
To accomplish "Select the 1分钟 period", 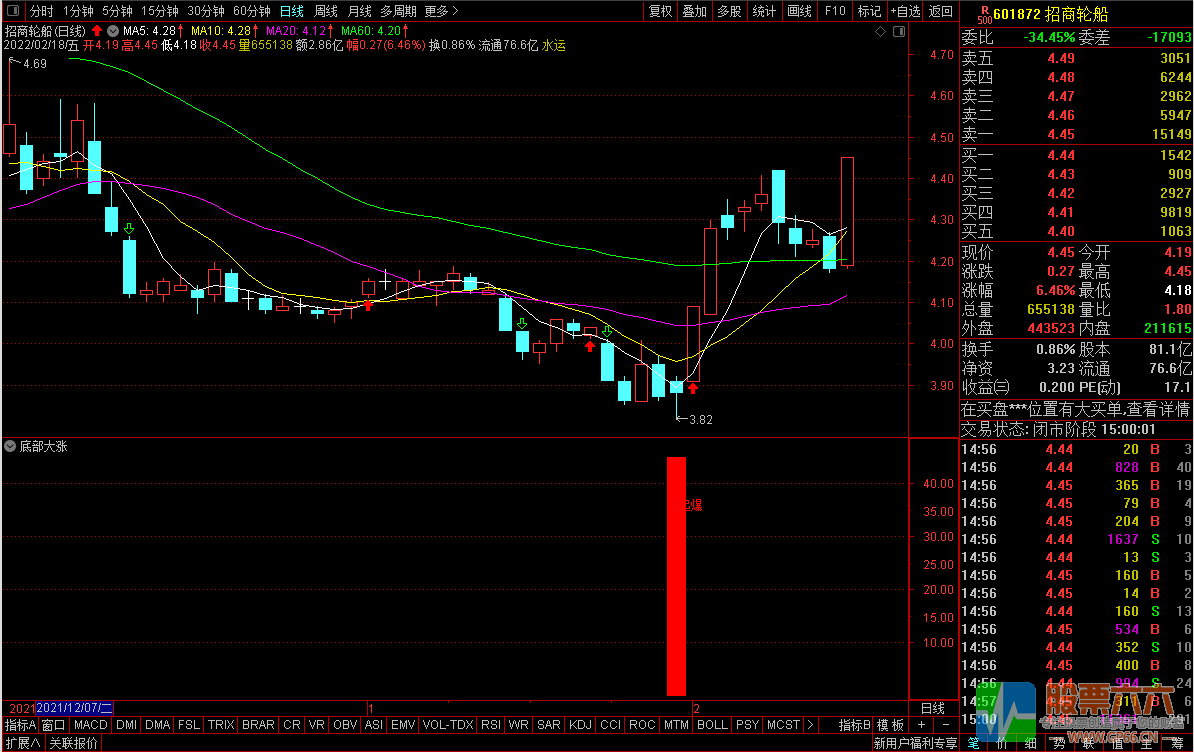I will pos(78,11).
